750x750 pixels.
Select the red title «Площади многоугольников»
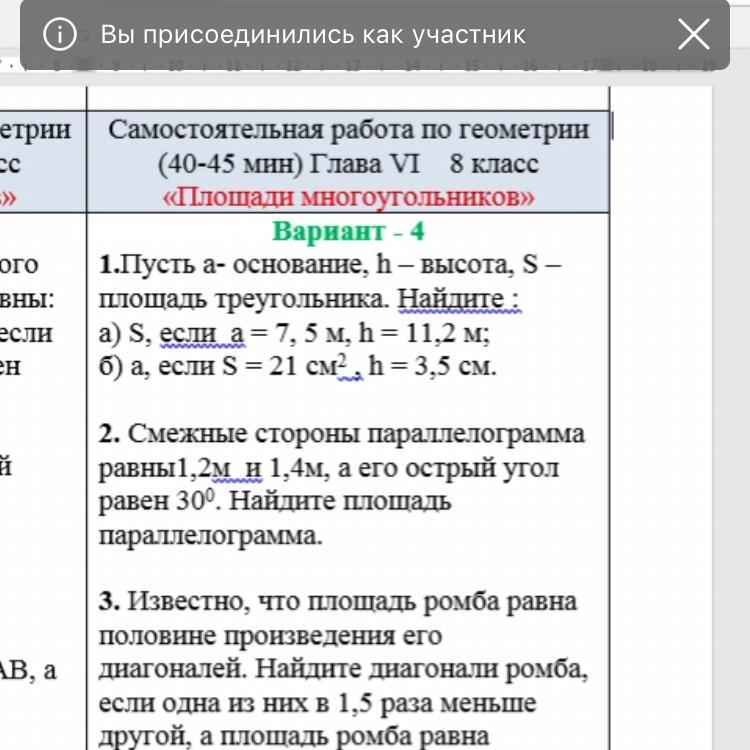click(x=348, y=197)
